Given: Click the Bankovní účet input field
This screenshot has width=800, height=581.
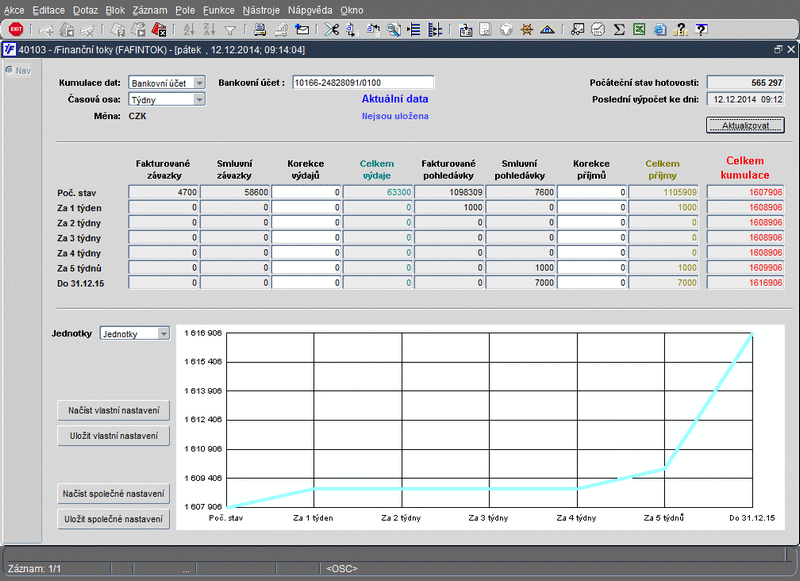Looking at the screenshot, I should (362, 83).
